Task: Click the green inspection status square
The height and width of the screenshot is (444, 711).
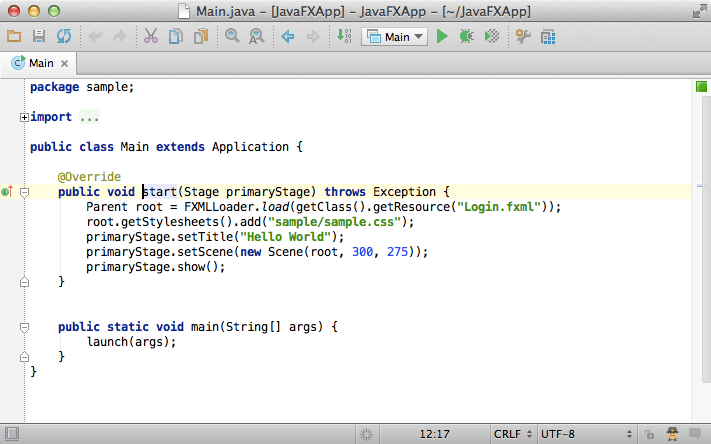Action: click(701, 87)
